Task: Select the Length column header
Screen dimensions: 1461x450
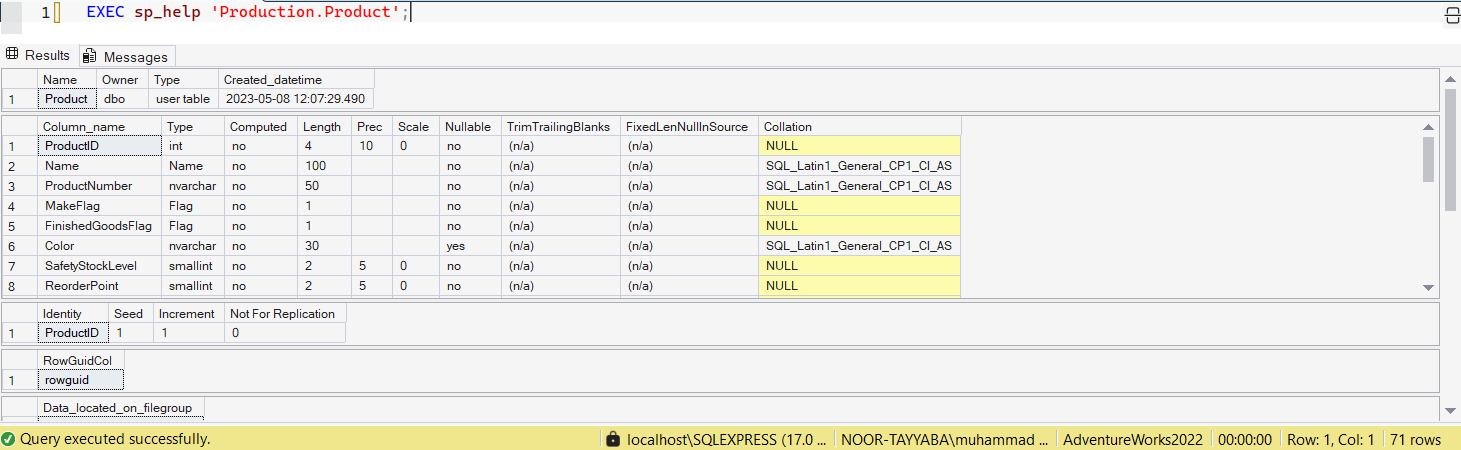Action: coord(324,127)
